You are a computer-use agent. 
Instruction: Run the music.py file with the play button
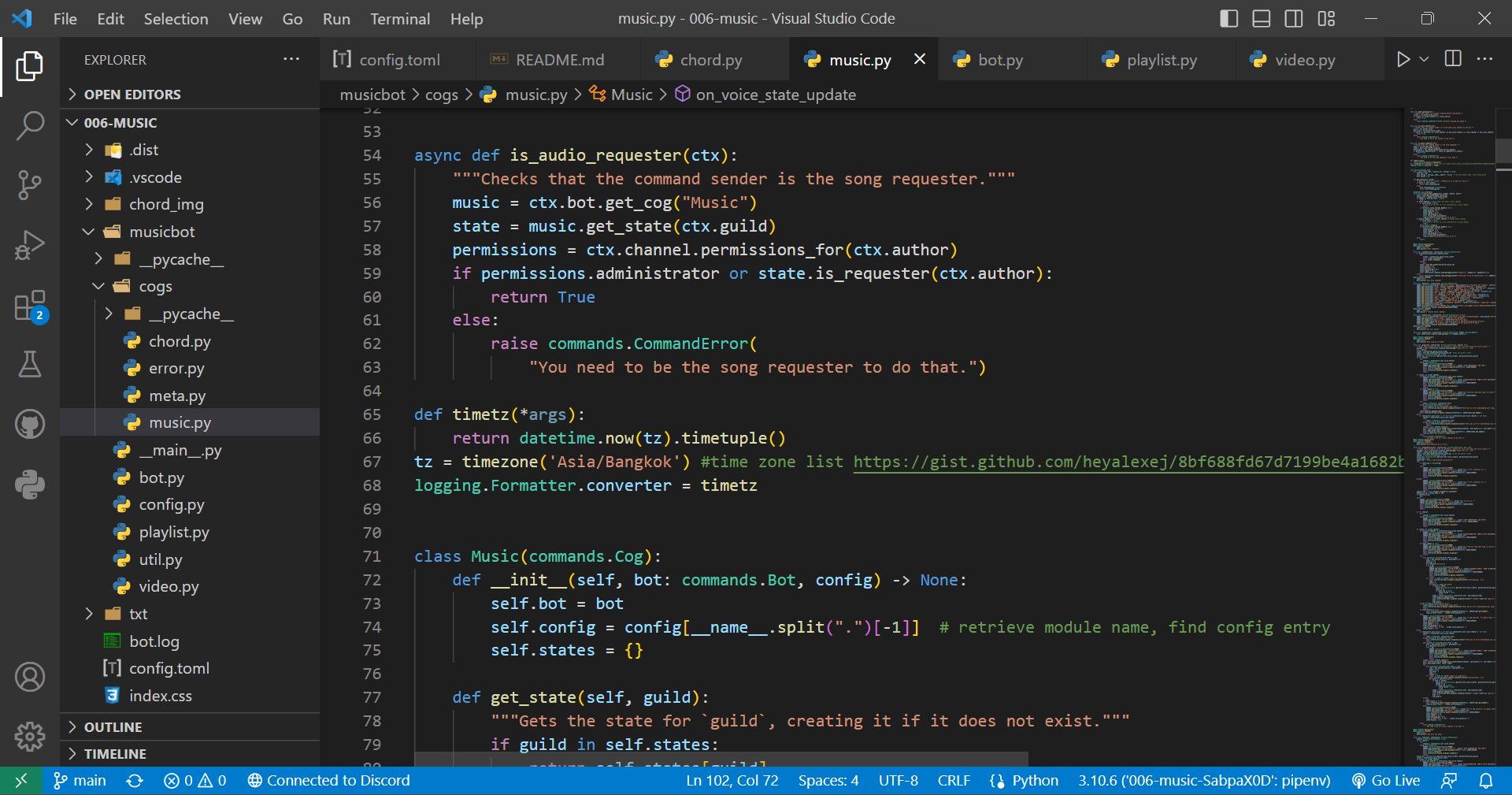pos(1403,58)
